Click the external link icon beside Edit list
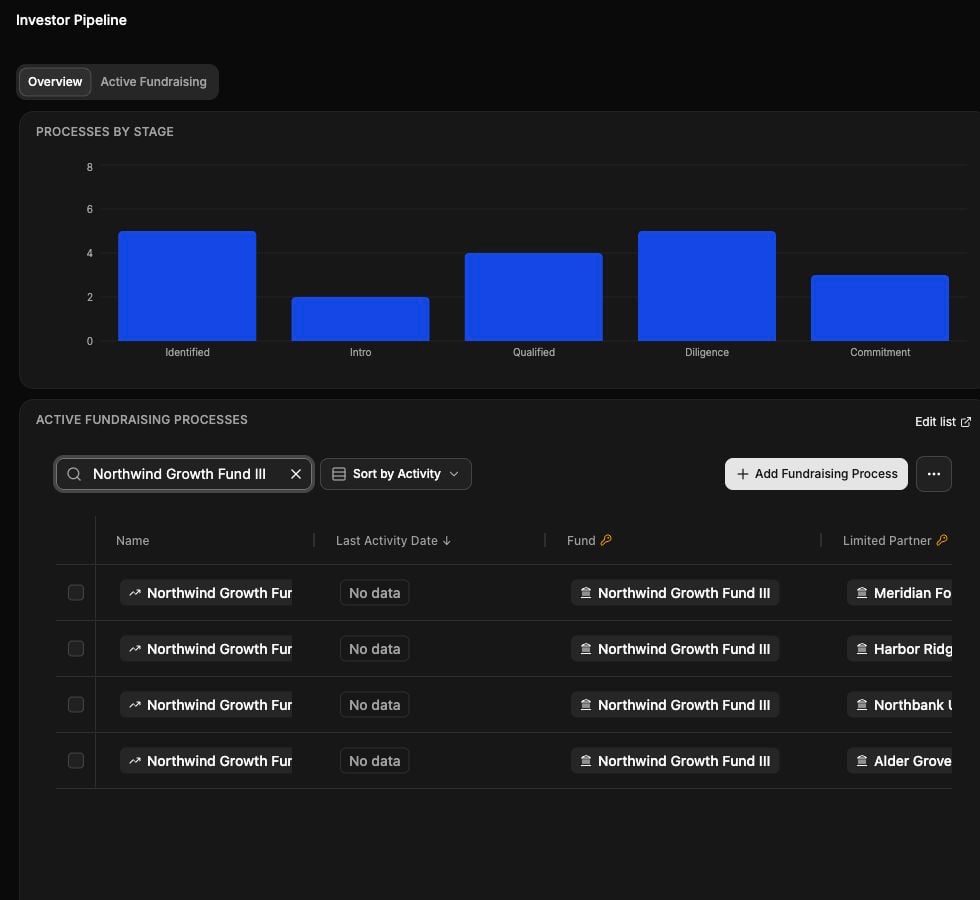 coord(966,422)
